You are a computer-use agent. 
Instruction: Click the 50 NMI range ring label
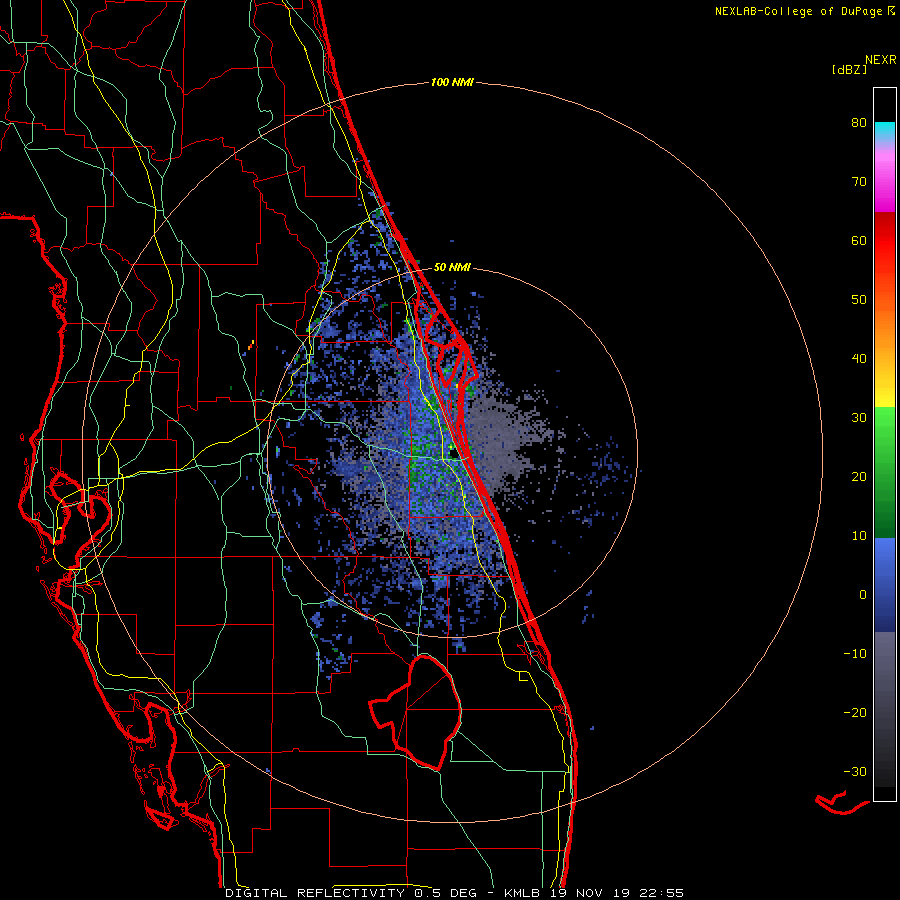[x=452, y=267]
